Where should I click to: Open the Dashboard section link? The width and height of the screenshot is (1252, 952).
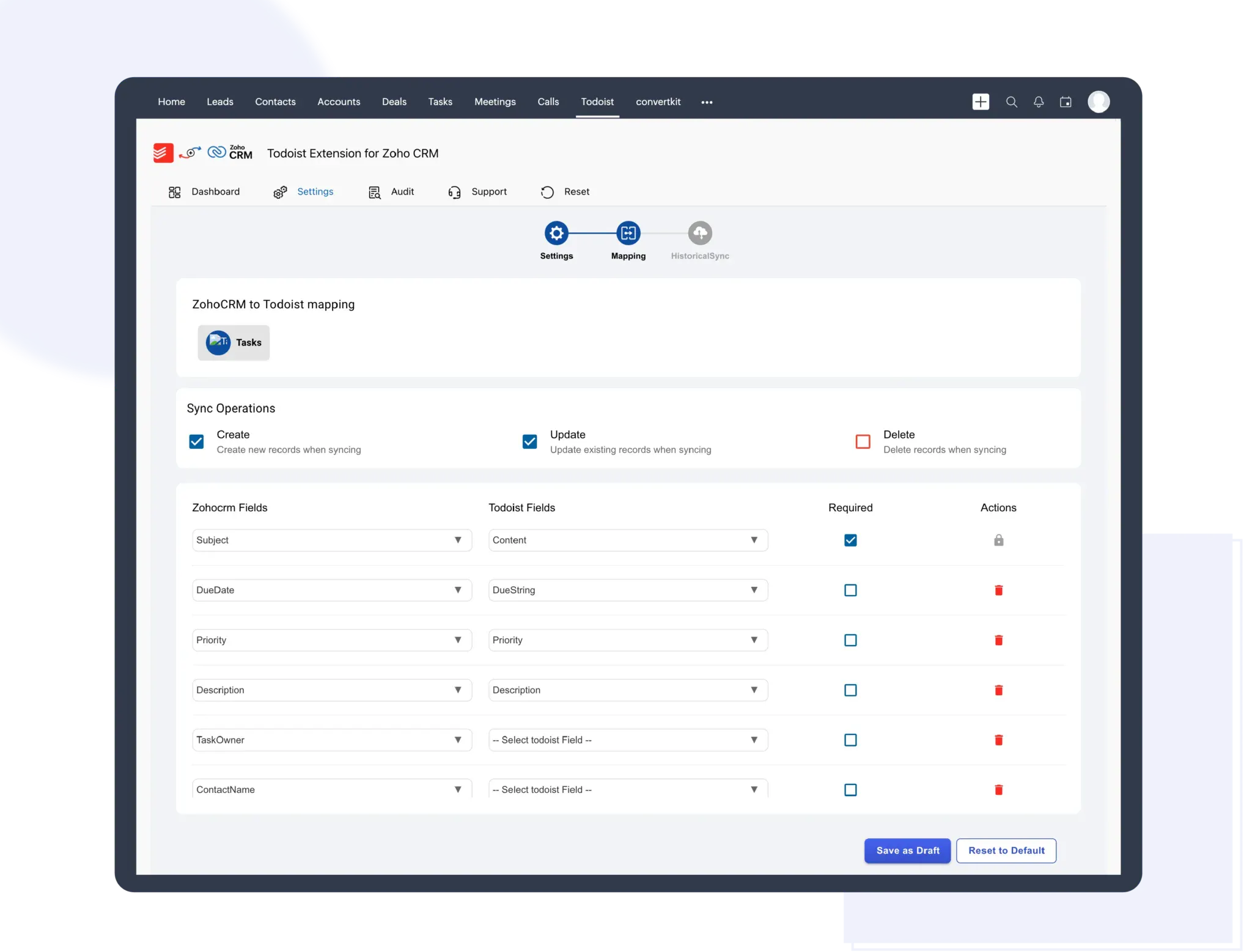click(x=216, y=191)
